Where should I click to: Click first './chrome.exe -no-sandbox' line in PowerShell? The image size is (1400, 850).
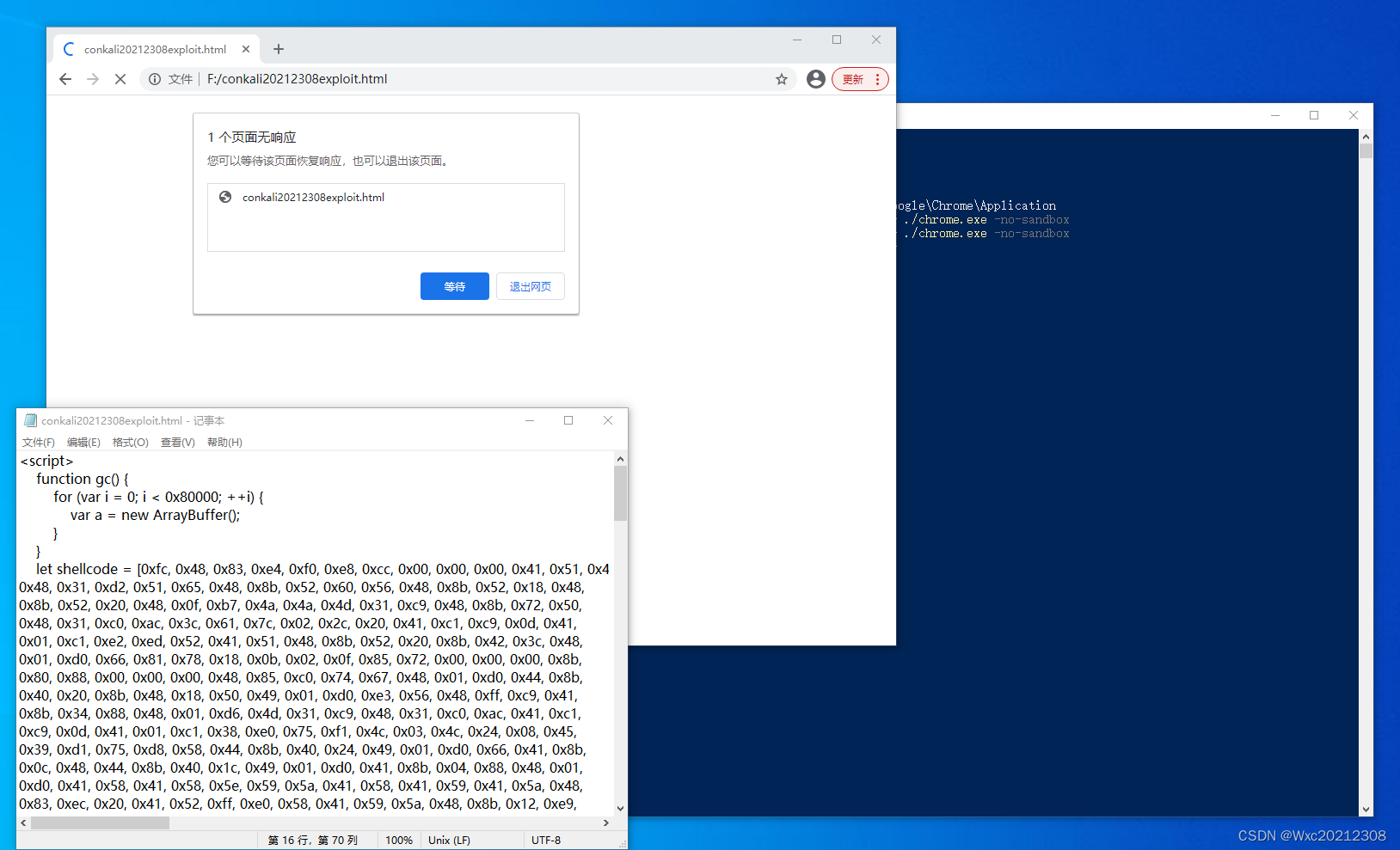[986, 219]
